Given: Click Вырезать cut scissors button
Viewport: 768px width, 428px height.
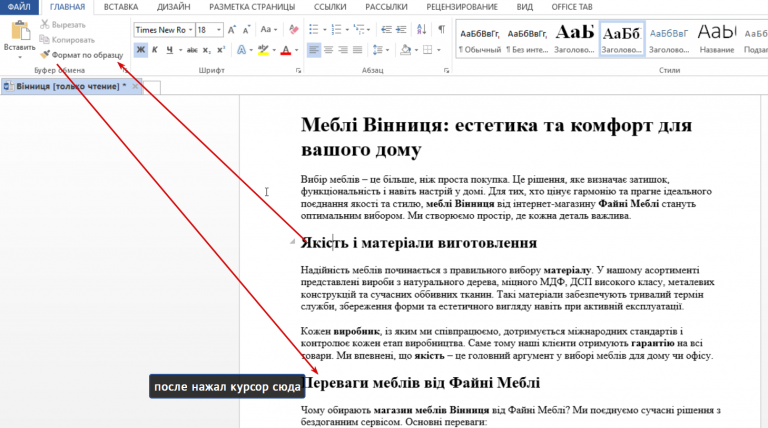Looking at the screenshot, I should (63, 24).
